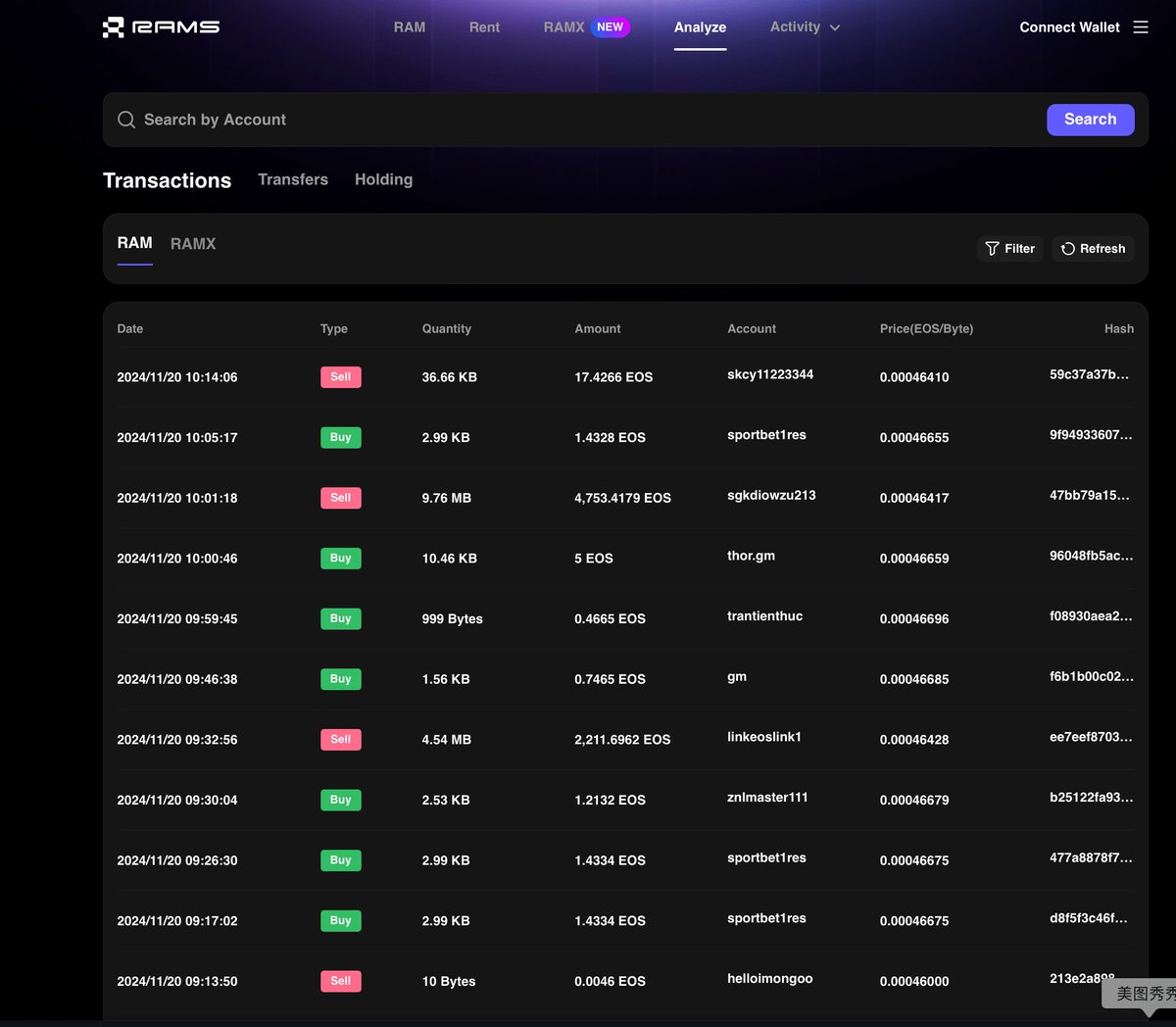The width and height of the screenshot is (1176, 1027).
Task: Open account gm
Action: [737, 677]
